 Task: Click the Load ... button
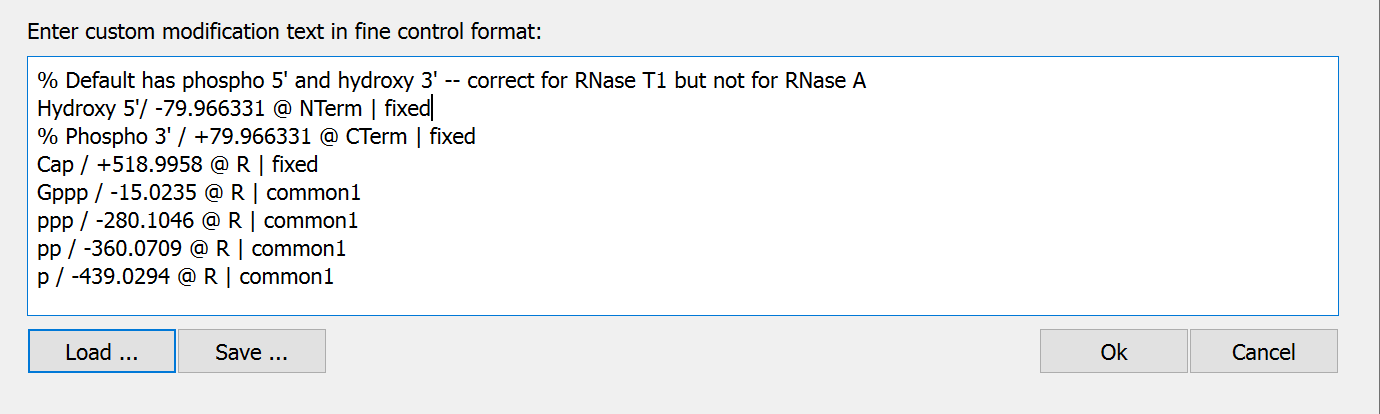[x=102, y=352]
